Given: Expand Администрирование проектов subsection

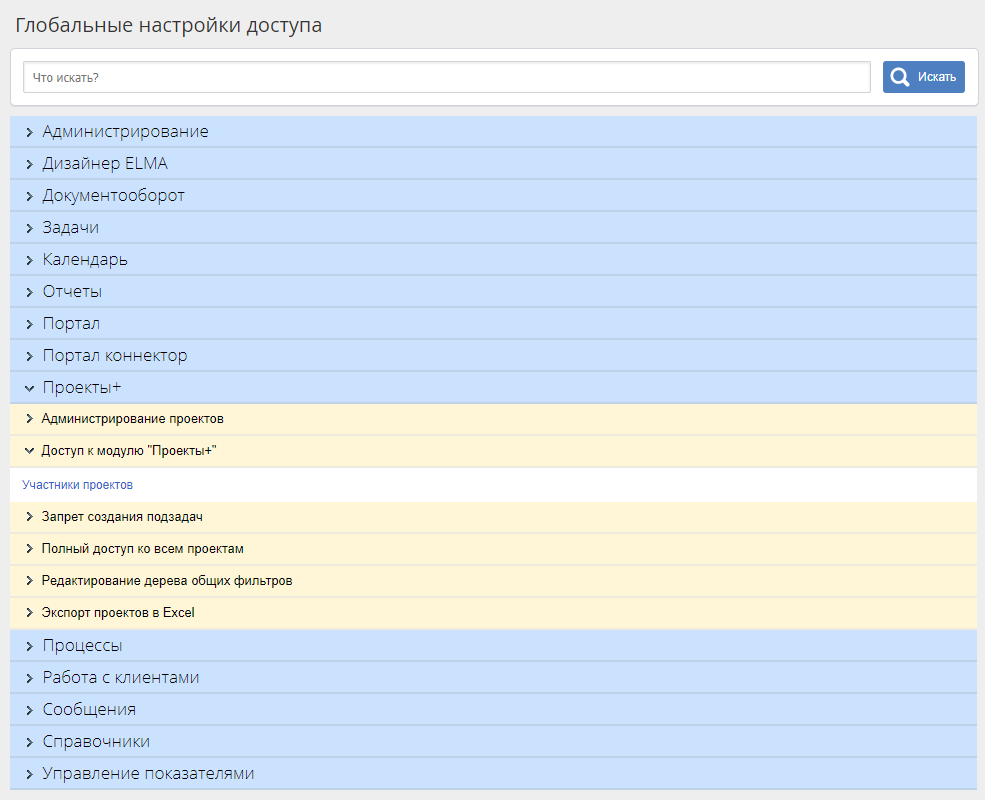Looking at the screenshot, I should tap(132, 419).
